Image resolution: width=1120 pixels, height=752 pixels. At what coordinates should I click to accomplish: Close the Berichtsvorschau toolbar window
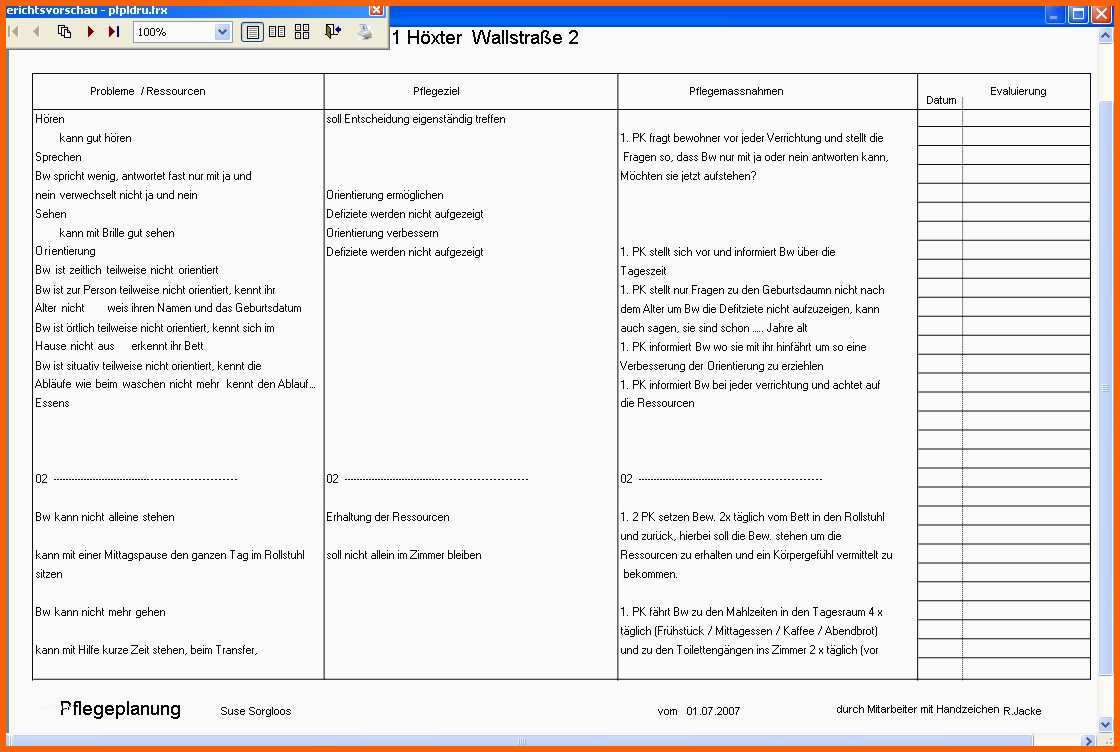tap(376, 10)
